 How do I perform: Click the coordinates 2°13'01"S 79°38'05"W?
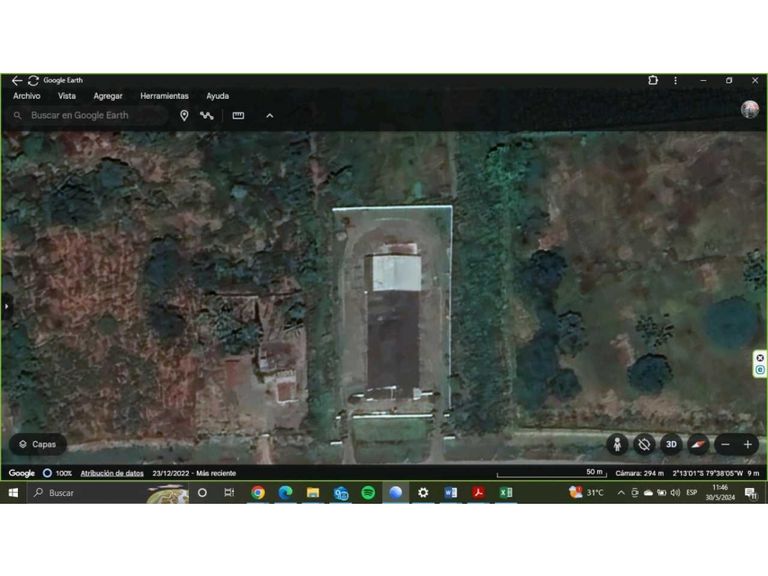(708, 473)
